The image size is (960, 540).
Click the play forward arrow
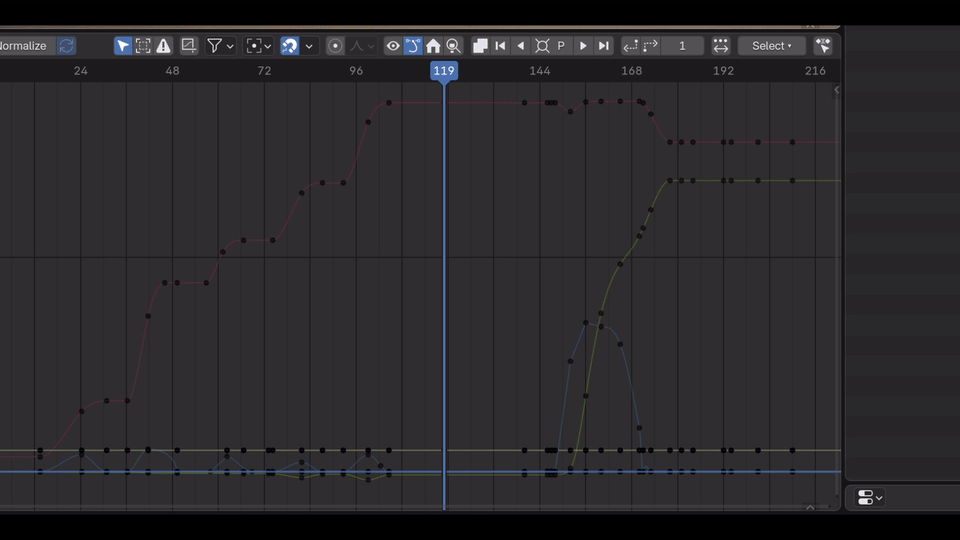coord(583,46)
